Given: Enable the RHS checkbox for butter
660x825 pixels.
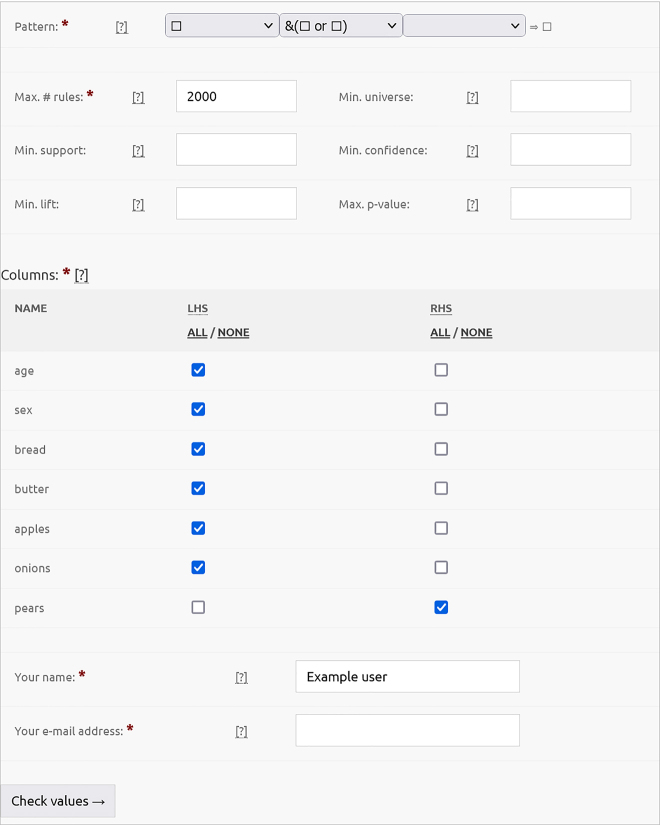Looking at the screenshot, I should coord(441,489).
